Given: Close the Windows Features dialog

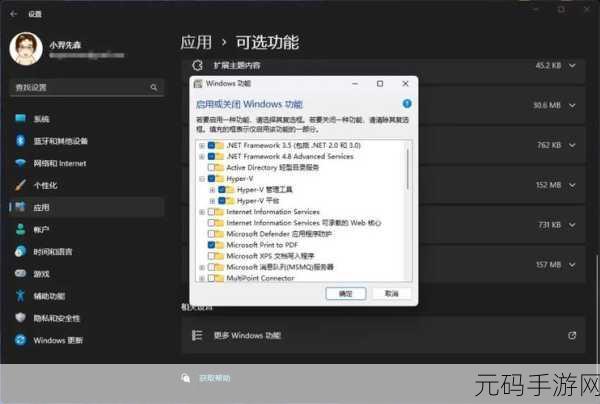Looking at the screenshot, I should 406,84.
